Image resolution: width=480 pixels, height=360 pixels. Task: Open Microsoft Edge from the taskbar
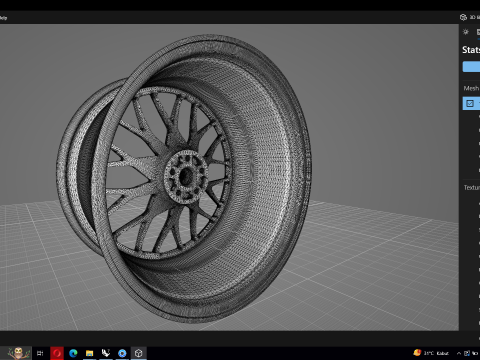[x=73, y=353]
